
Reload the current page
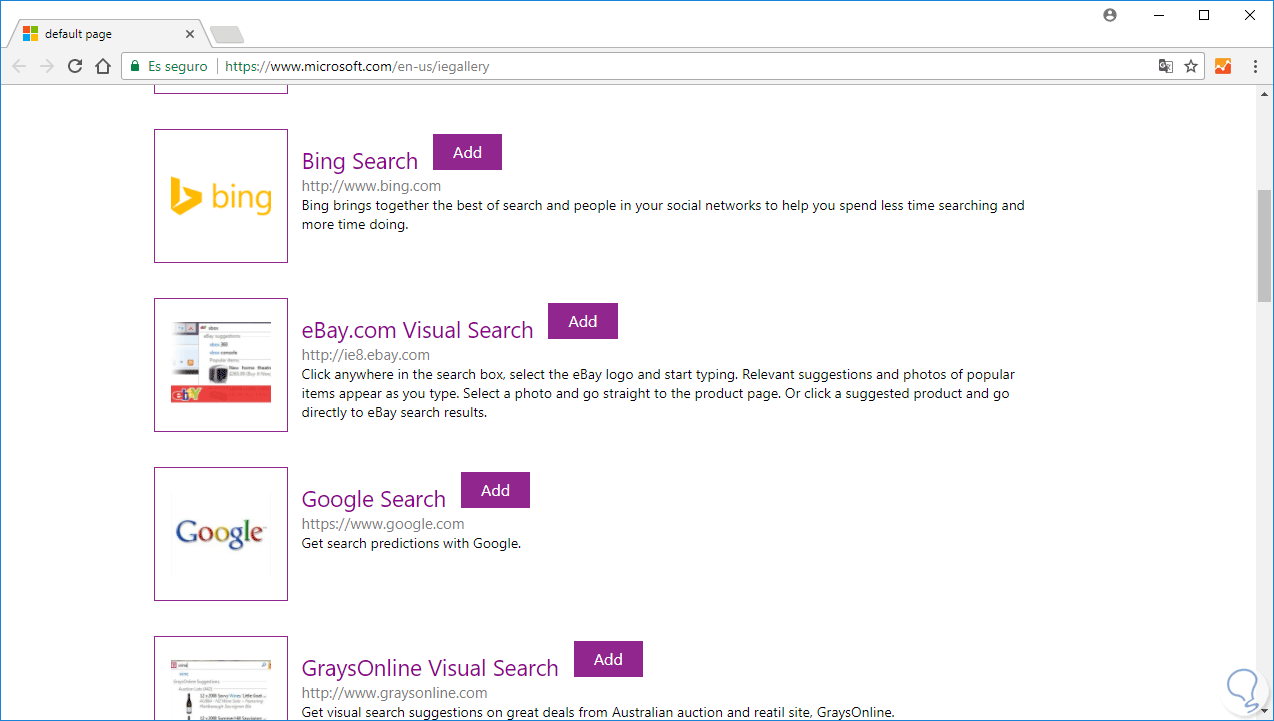pyautogui.click(x=74, y=66)
